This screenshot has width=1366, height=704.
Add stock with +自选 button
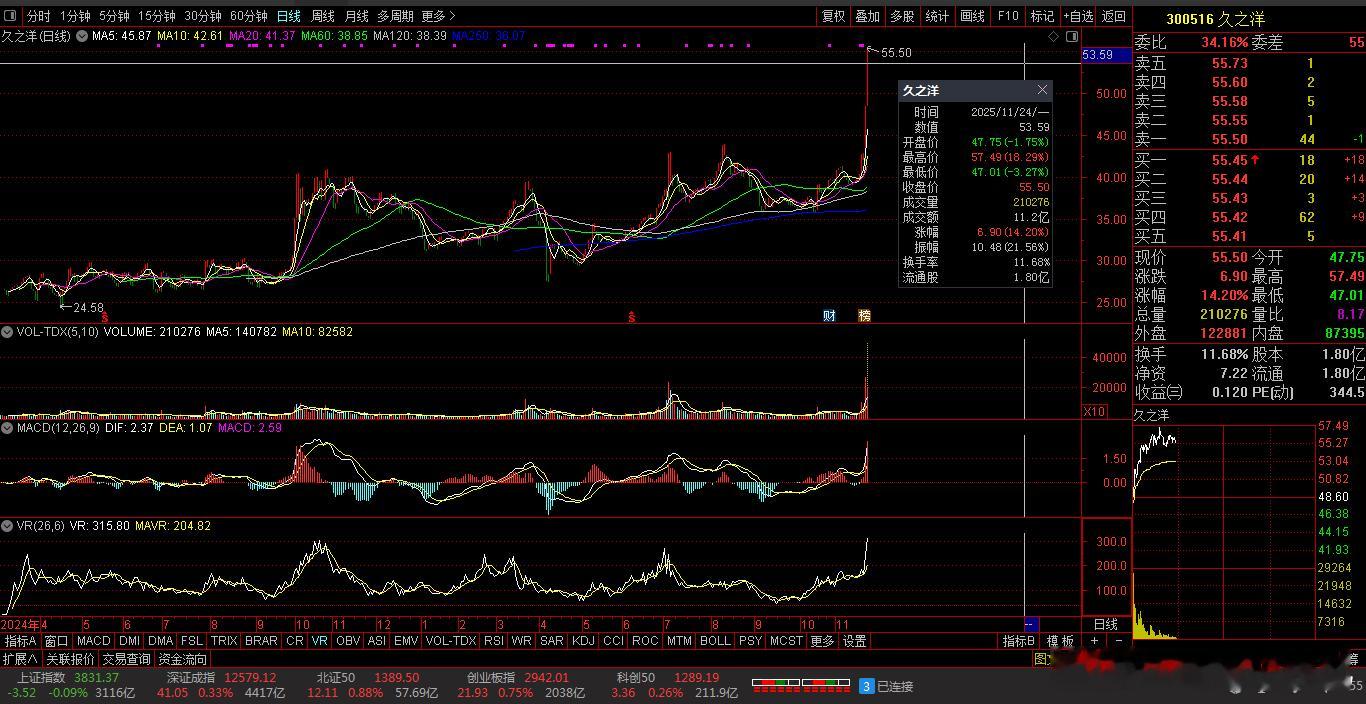point(1078,16)
